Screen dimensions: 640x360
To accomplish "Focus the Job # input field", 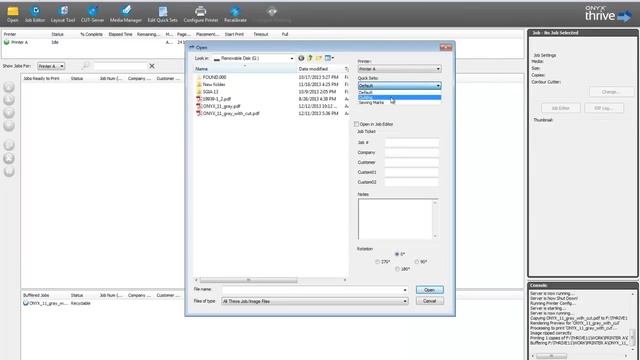I will click(412, 142).
